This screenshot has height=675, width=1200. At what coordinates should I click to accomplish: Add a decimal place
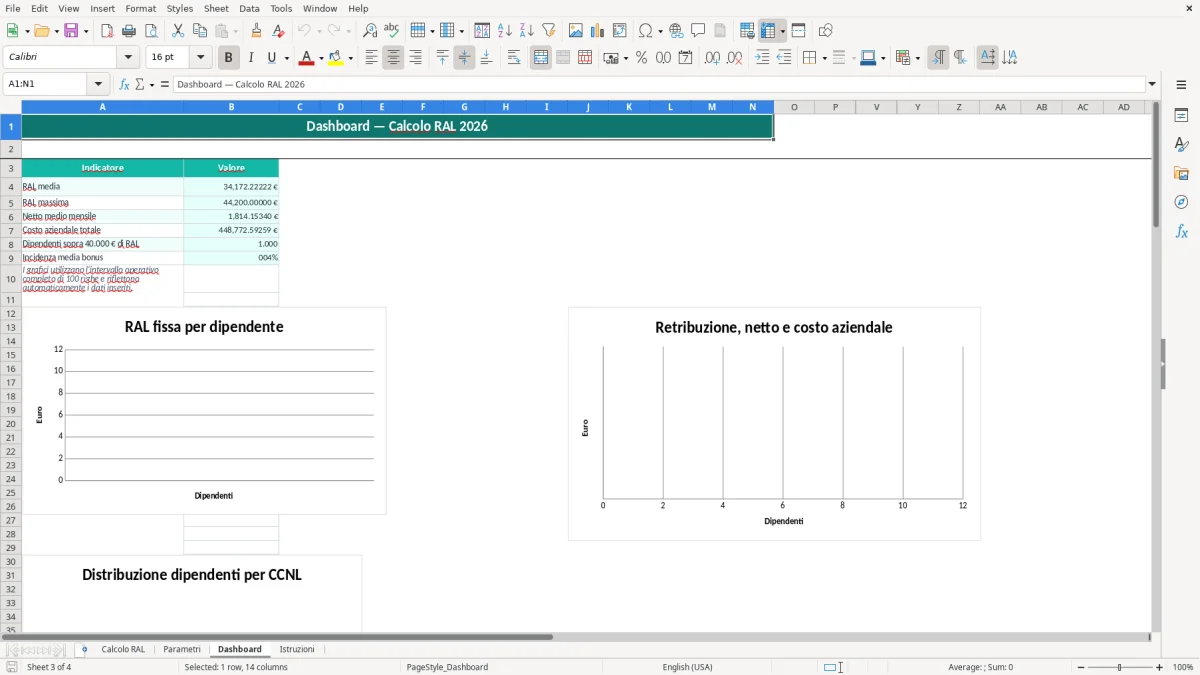(712, 58)
